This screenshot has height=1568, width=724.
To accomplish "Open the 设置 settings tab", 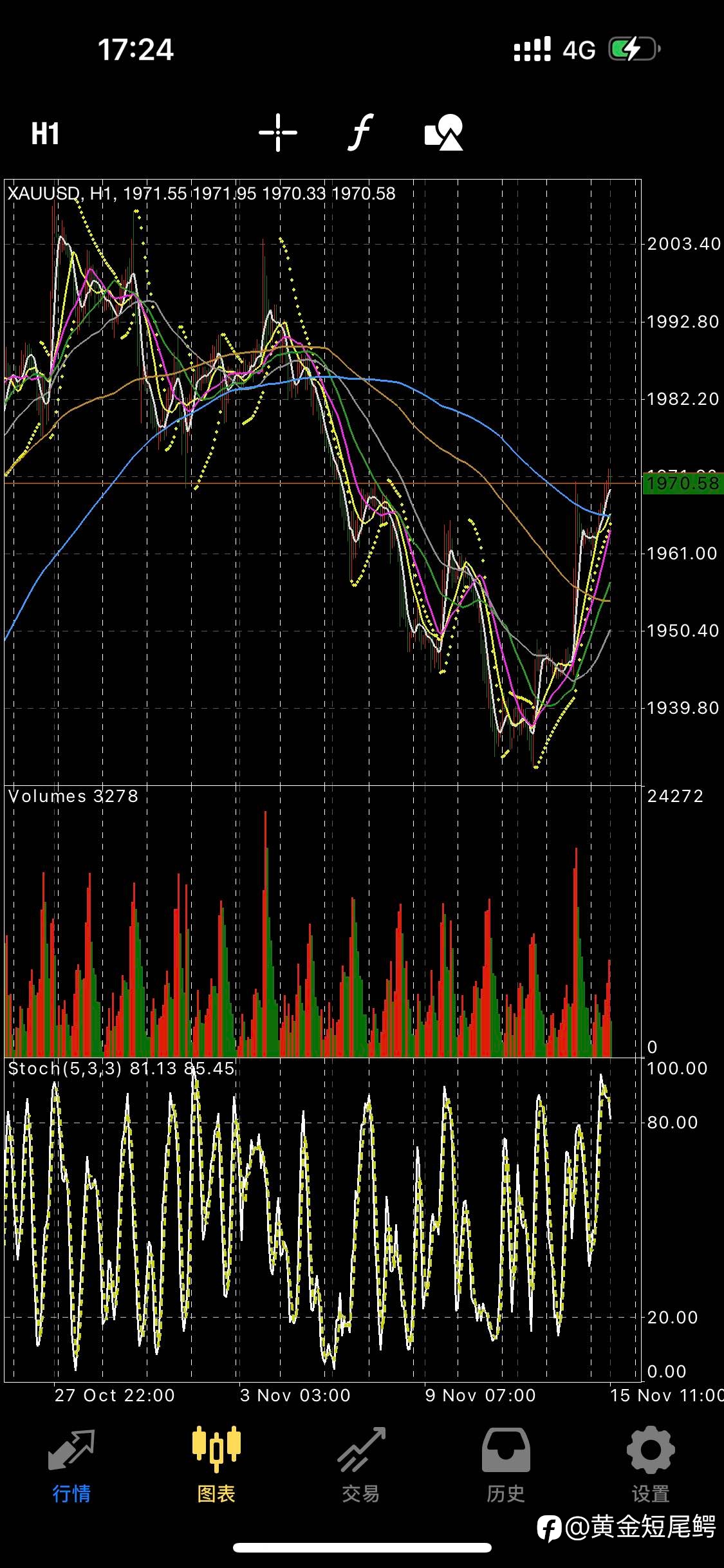I will tap(651, 1464).
